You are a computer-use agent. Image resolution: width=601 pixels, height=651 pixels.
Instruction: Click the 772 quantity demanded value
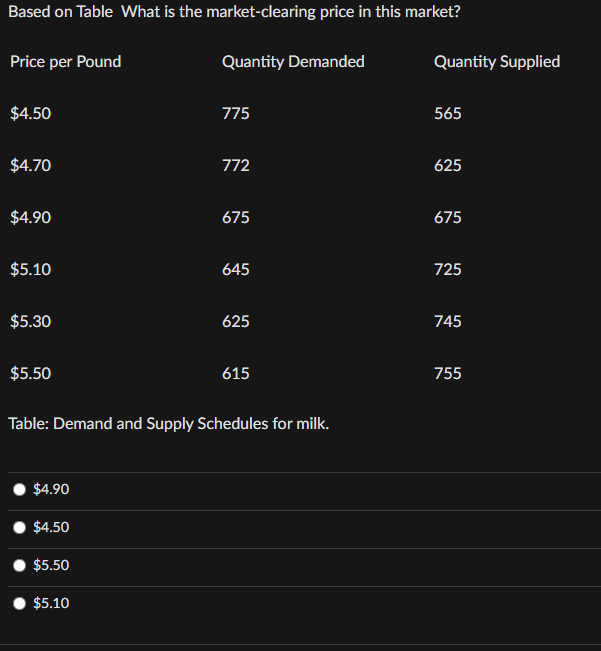coord(236,166)
